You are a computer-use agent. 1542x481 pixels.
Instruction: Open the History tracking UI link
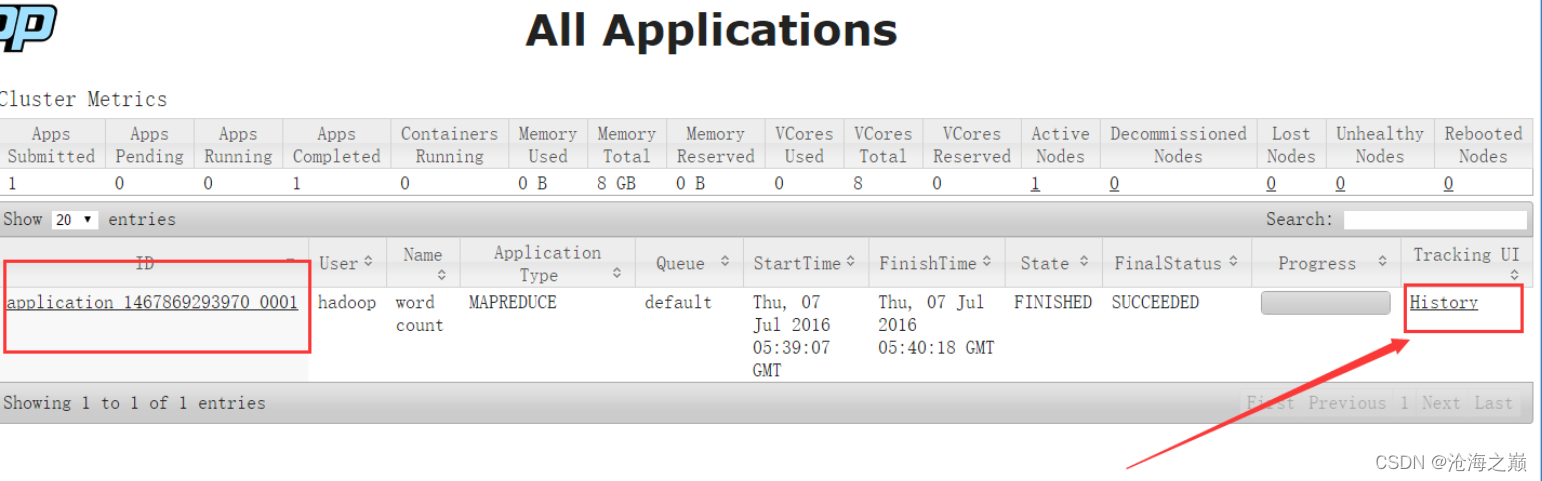pos(1443,302)
